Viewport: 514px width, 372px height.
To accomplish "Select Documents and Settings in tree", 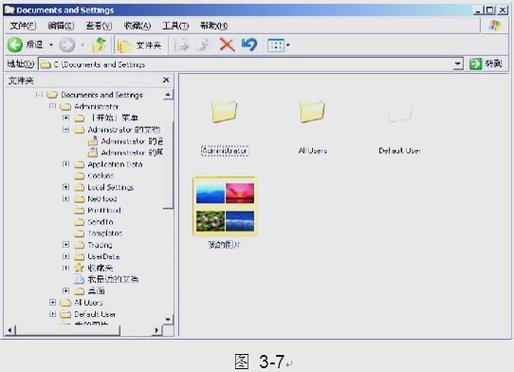I will click(x=102, y=95).
